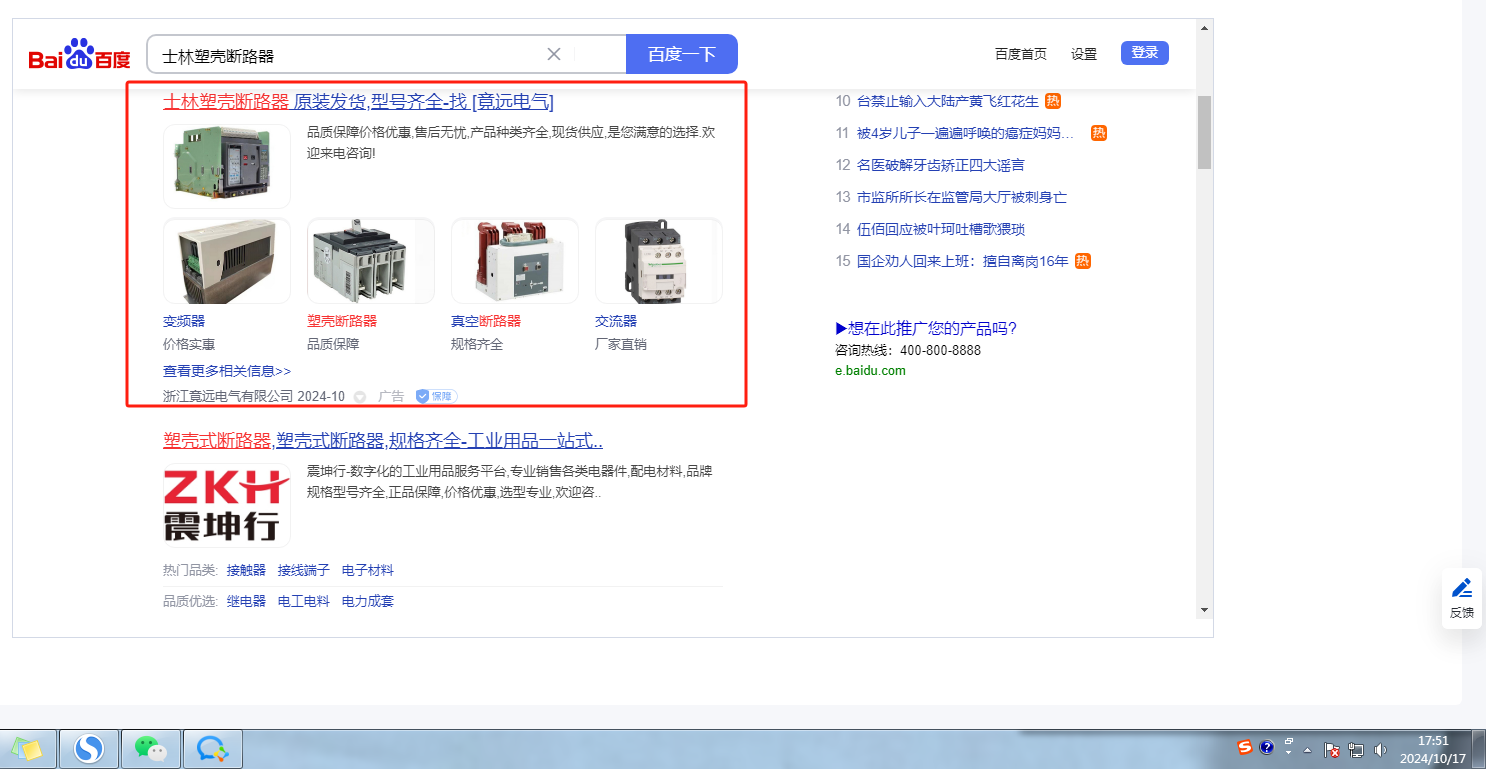The image size is (1486, 769).
Task: Click the ZKH 震坤行 logo thumbnail
Action: coord(227,505)
